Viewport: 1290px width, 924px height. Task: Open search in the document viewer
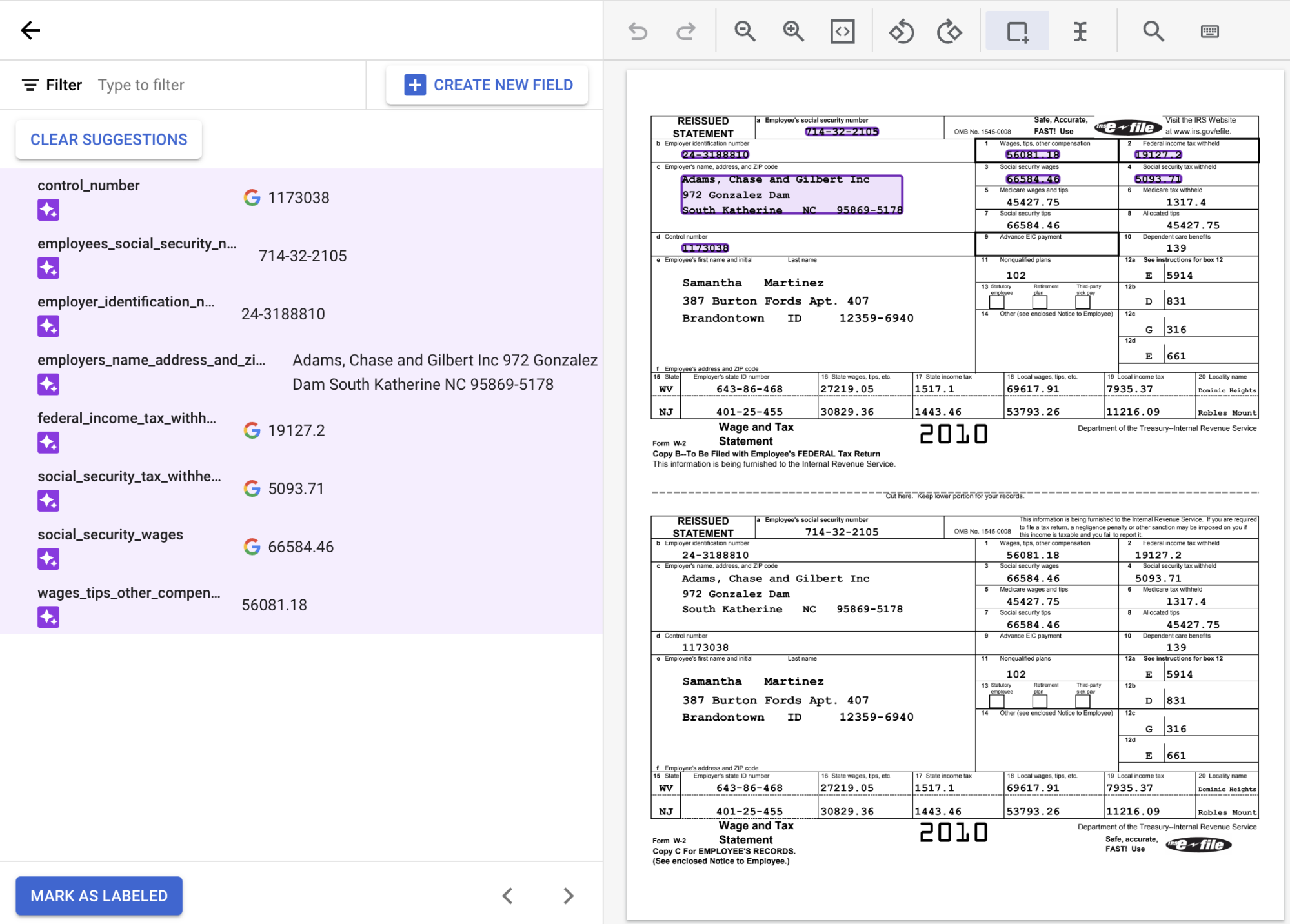[x=1154, y=30]
